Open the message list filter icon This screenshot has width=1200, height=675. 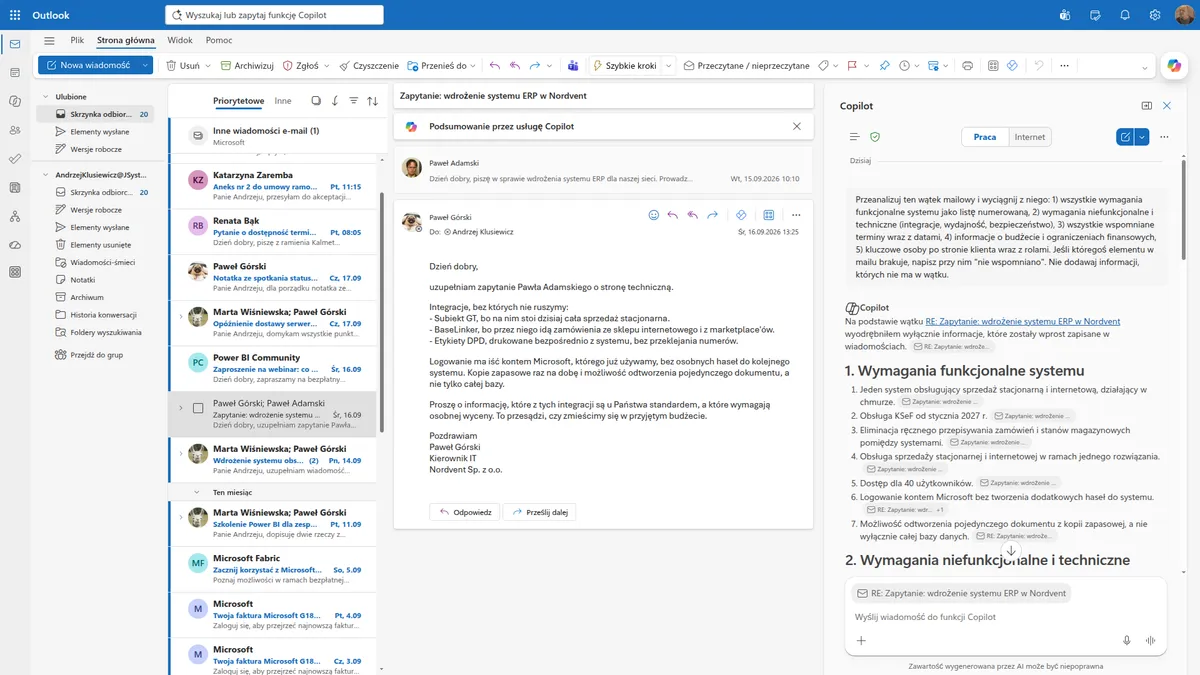[x=353, y=101]
